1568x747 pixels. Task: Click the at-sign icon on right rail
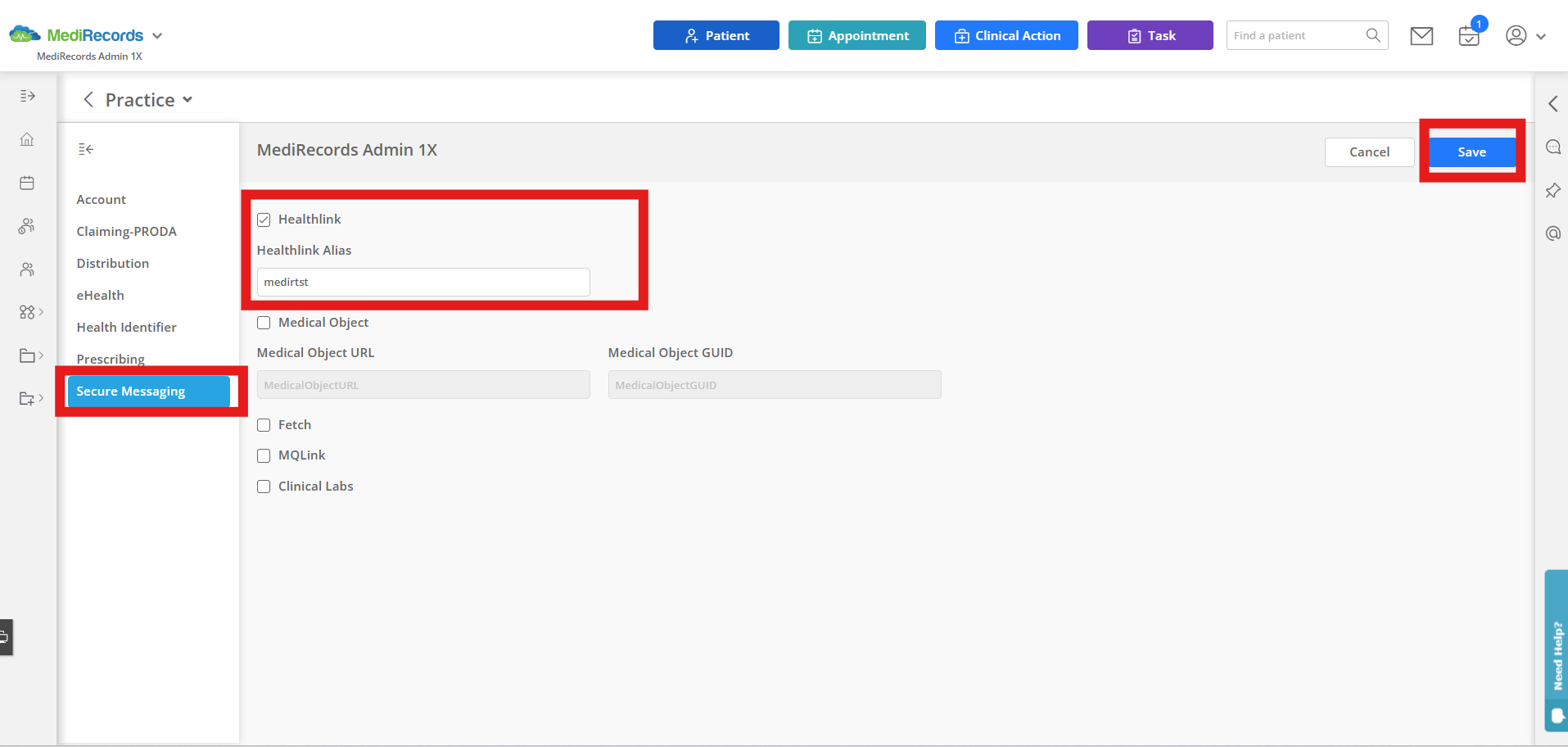1552,233
